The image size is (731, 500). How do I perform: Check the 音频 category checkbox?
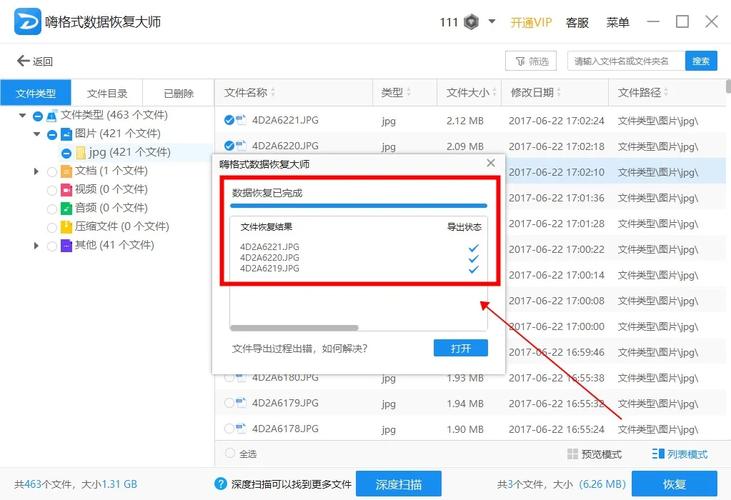coord(52,209)
